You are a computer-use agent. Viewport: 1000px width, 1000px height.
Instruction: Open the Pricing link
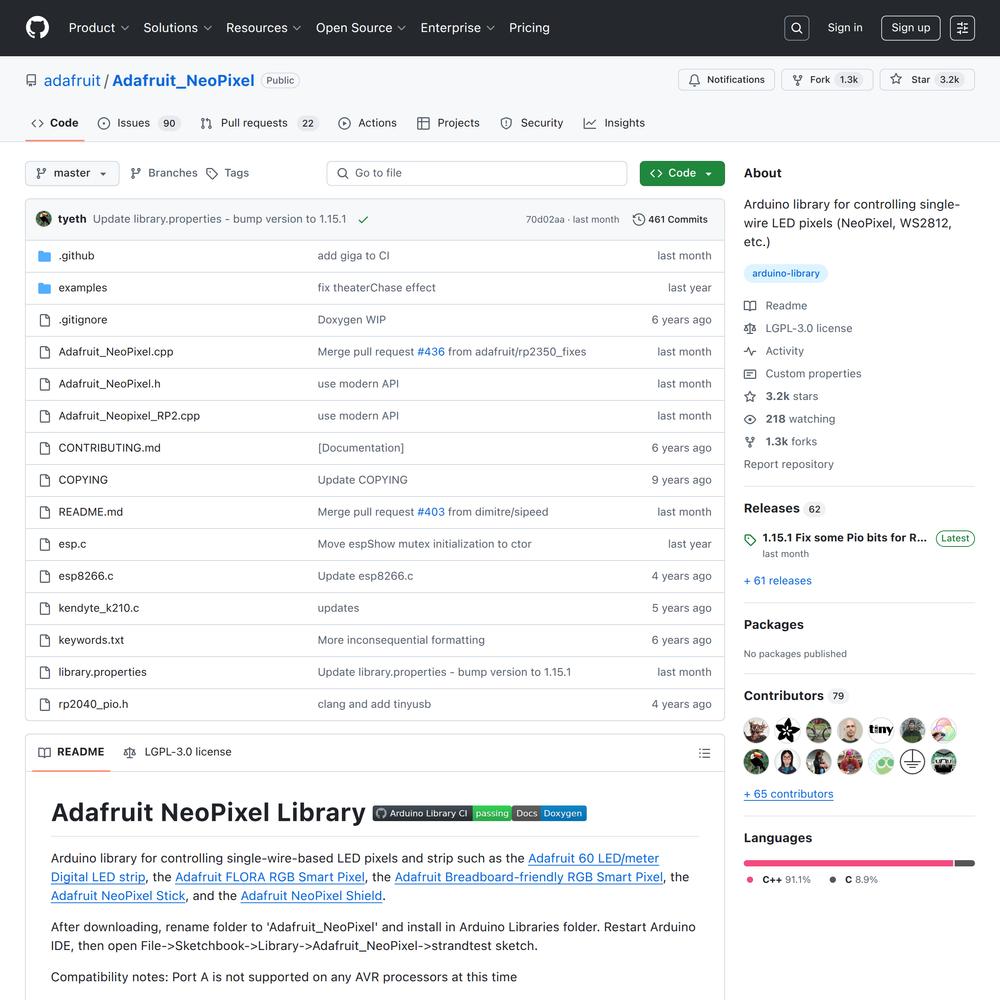529,28
